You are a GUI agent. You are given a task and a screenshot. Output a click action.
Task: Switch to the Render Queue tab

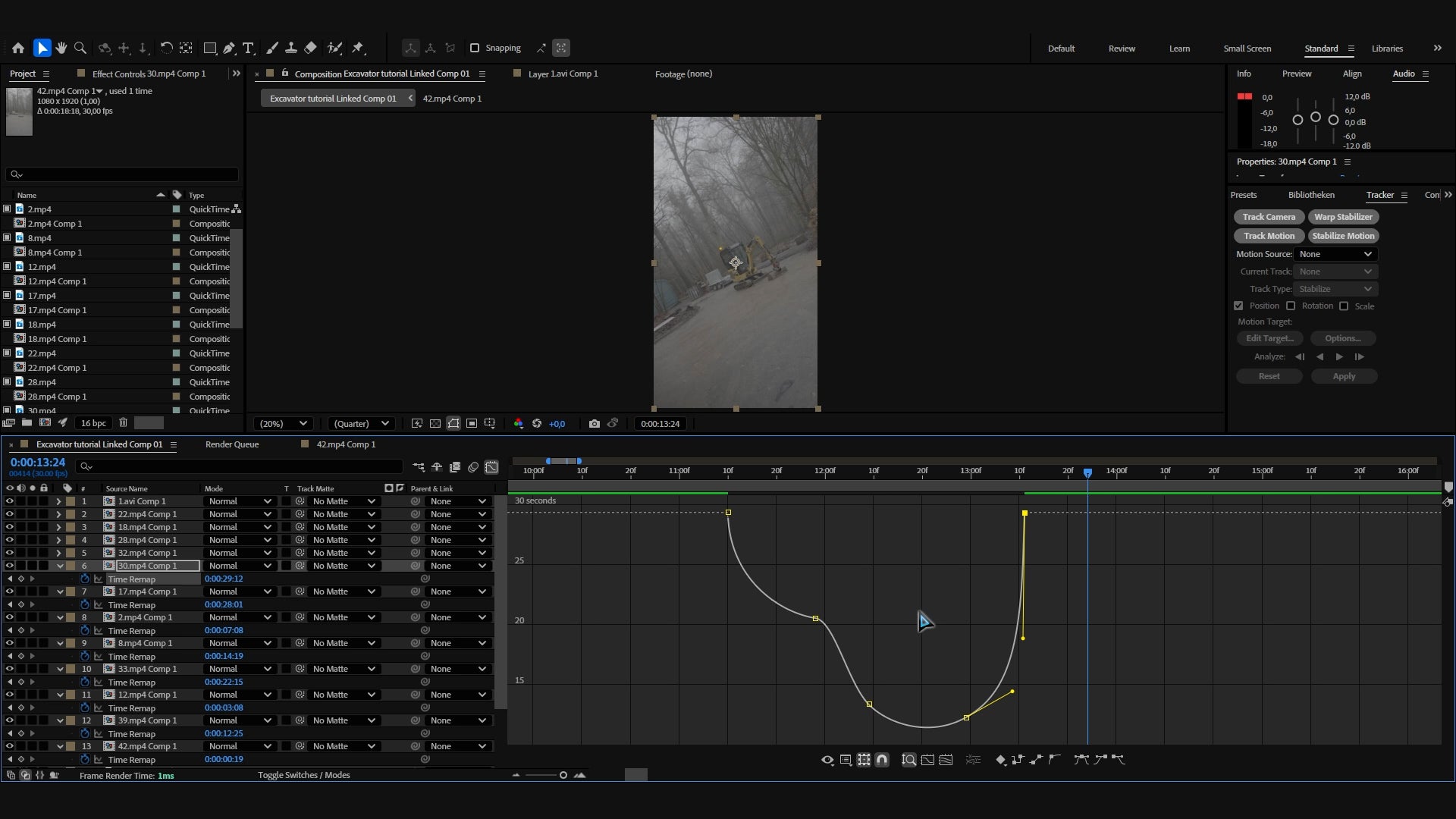coord(232,444)
